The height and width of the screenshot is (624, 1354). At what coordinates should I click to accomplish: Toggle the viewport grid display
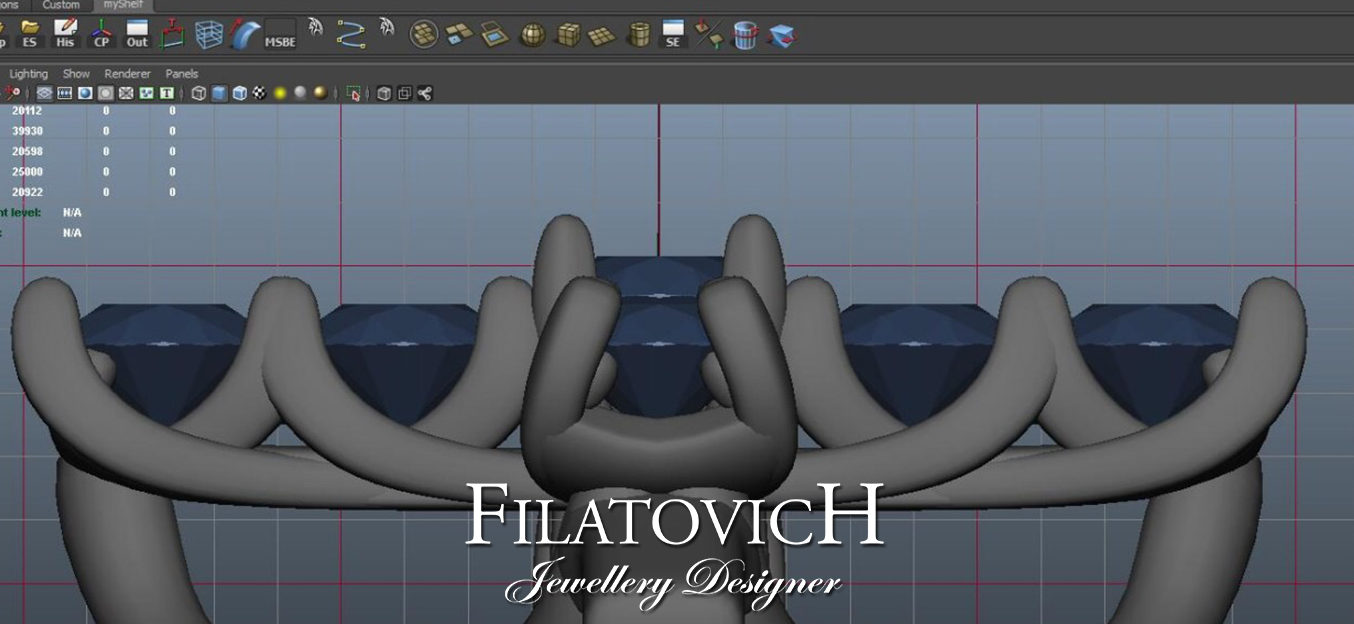click(x=45, y=93)
